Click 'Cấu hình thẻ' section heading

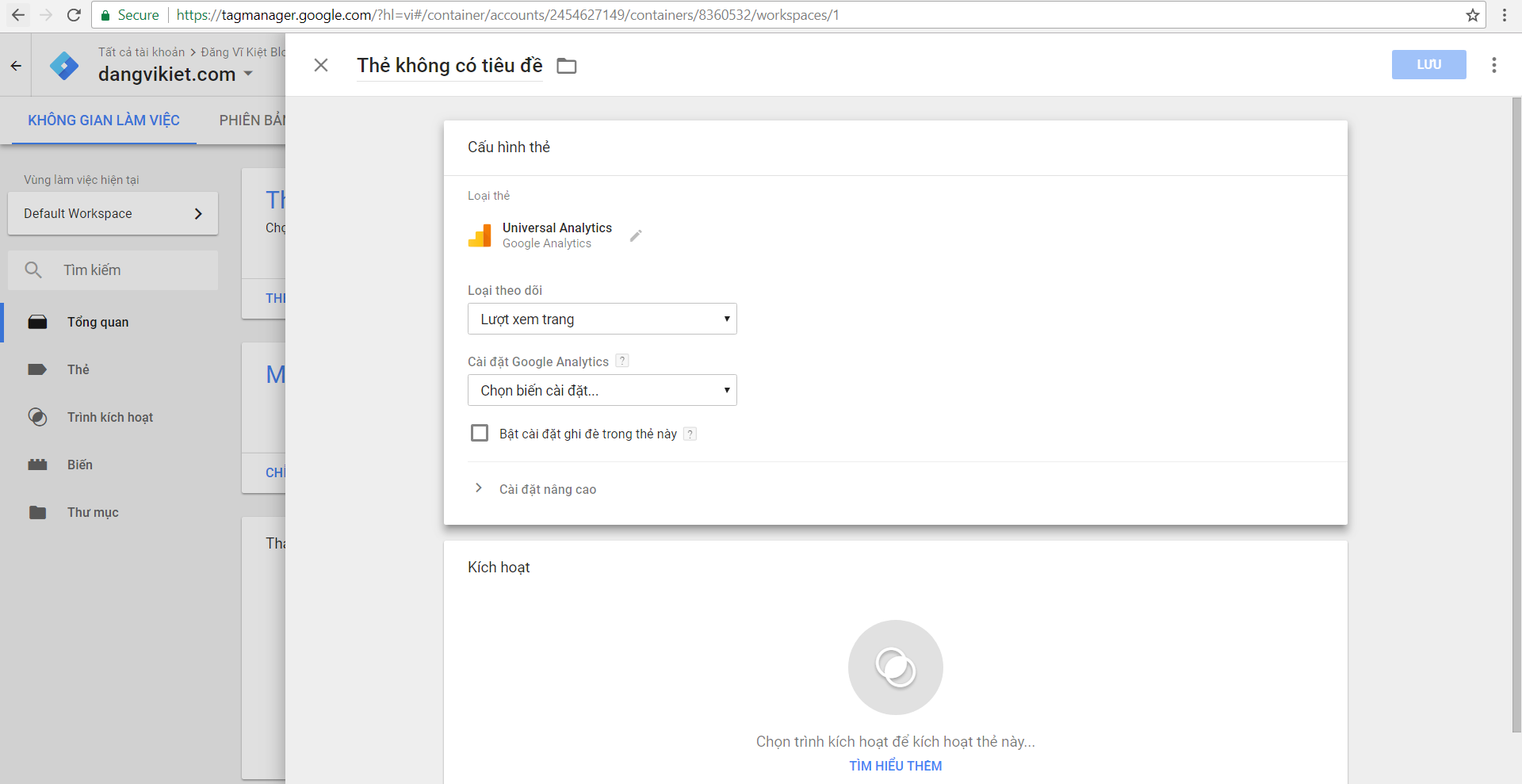click(x=508, y=147)
